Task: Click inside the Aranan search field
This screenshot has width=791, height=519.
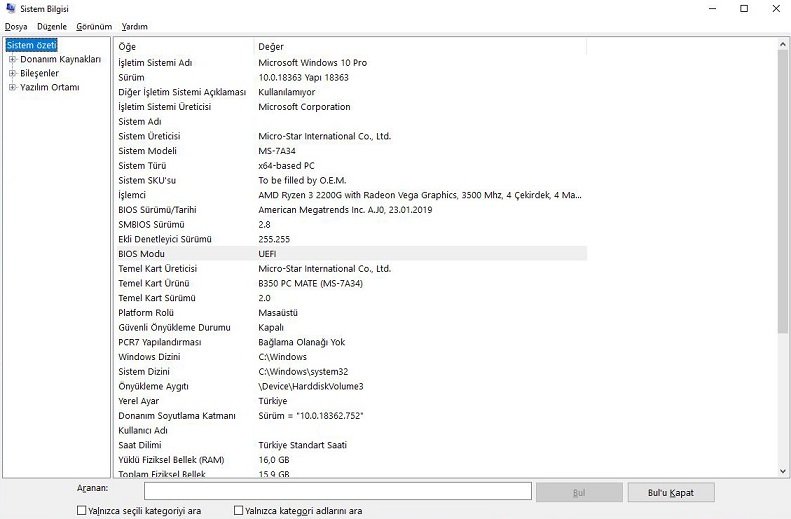Action: click(337, 491)
